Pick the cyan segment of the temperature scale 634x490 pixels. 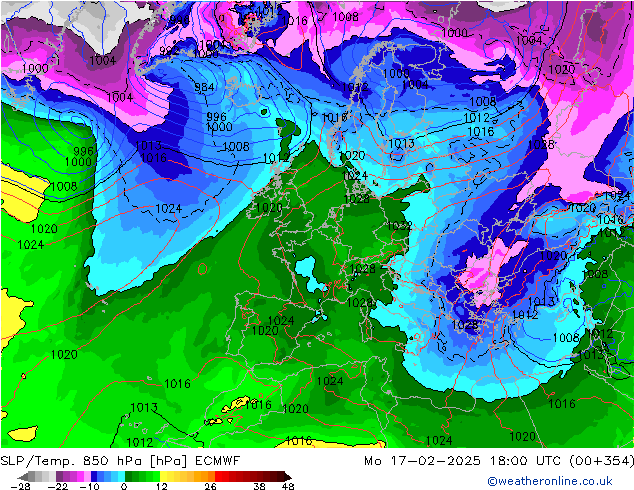pos(121,476)
